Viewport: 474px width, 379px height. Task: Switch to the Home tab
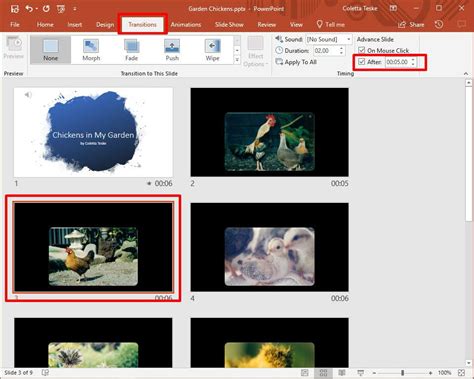click(x=45, y=24)
